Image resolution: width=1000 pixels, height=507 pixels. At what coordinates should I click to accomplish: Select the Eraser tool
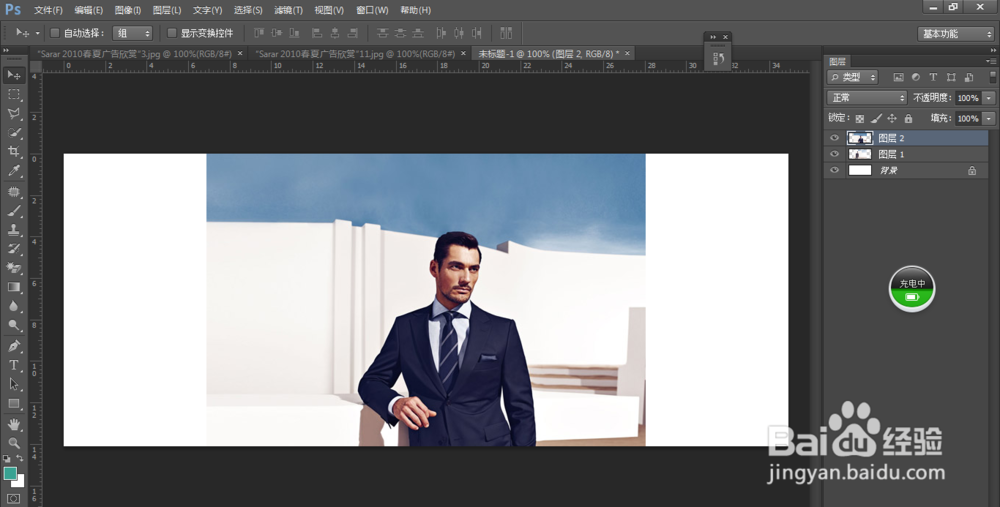[13, 268]
